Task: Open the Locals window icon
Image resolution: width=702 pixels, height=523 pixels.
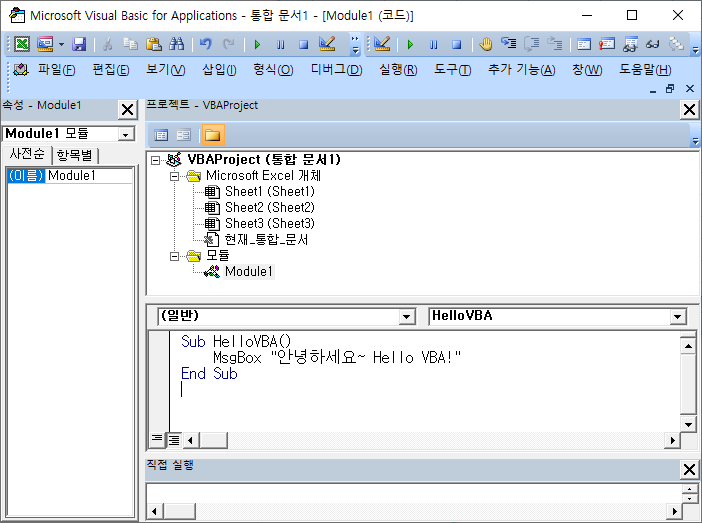Action: [584, 44]
